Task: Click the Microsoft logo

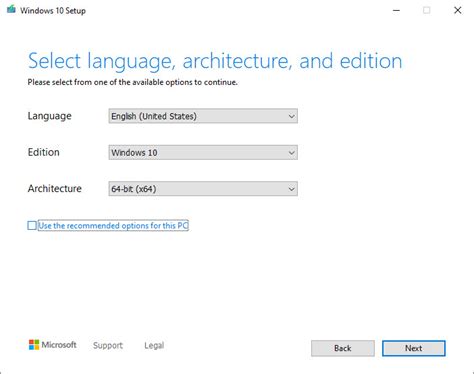Action: [53, 345]
